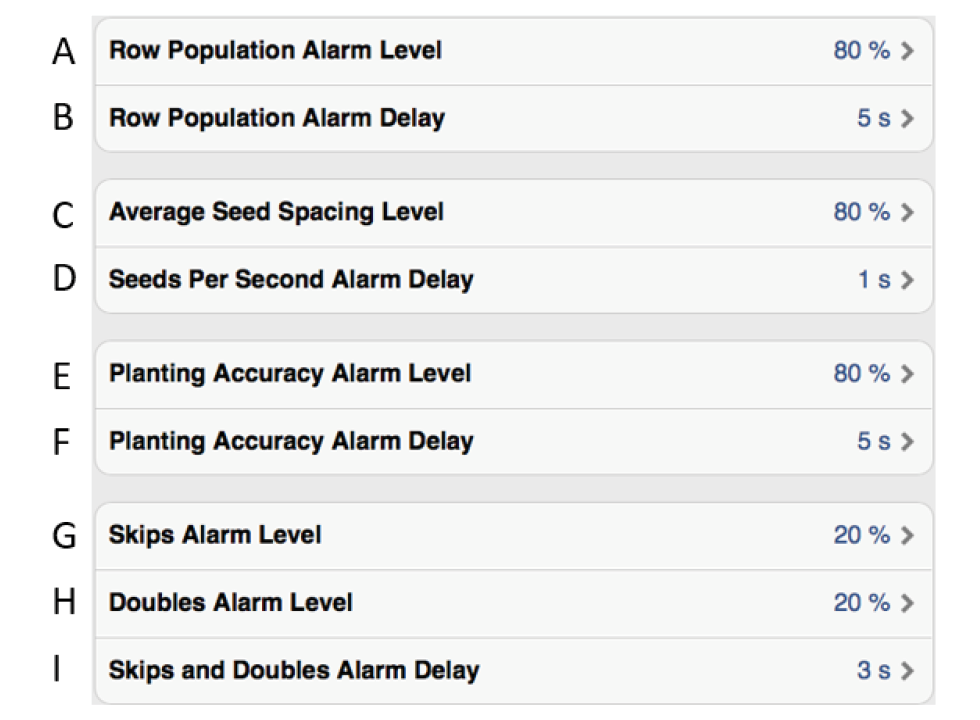
Task: Expand chevron beside Planting Accuracy Alarm Level
Action: click(x=907, y=374)
